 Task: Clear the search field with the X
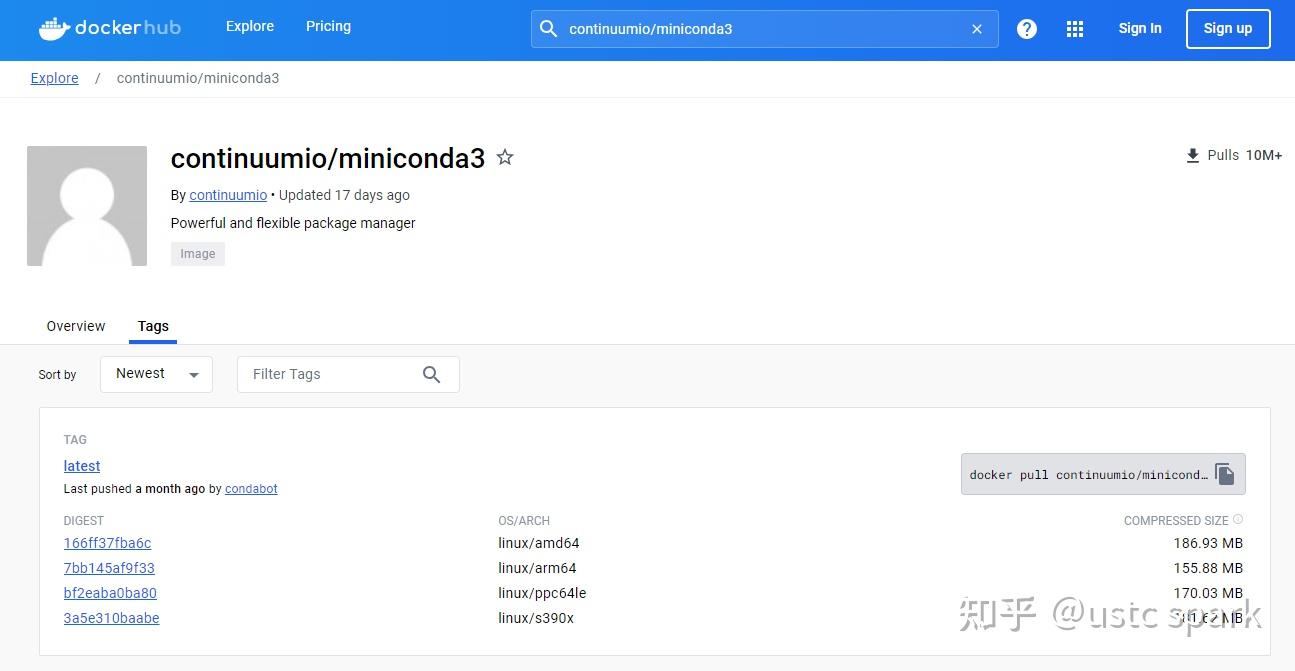pos(977,28)
